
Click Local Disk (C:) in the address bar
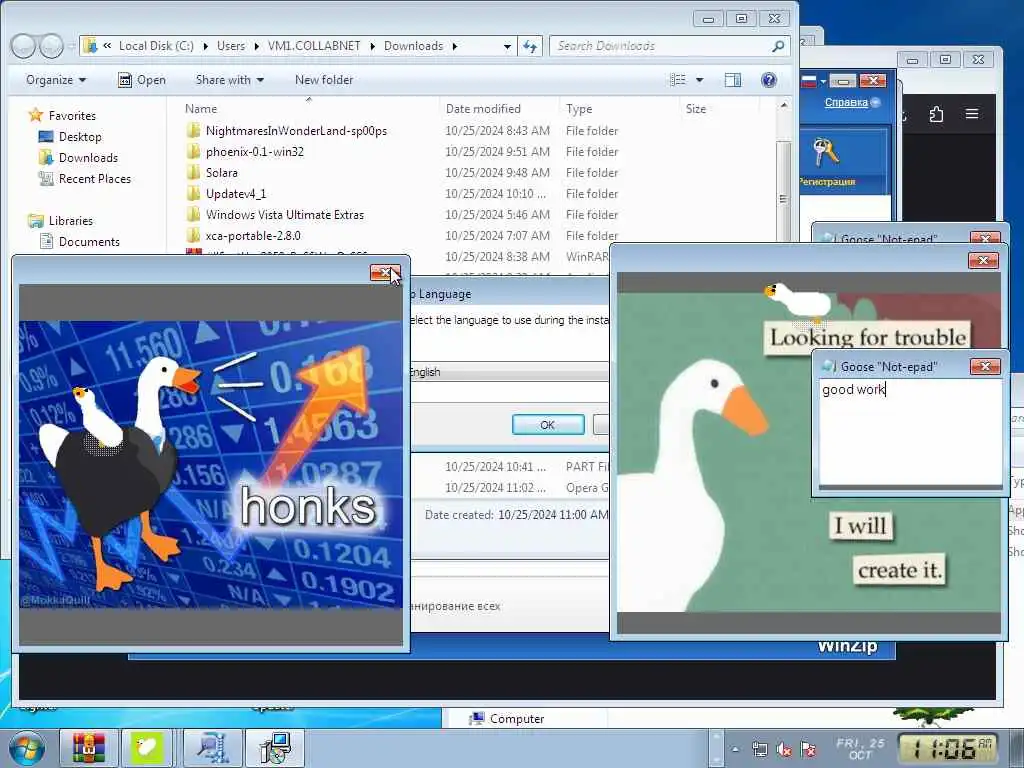click(156, 46)
